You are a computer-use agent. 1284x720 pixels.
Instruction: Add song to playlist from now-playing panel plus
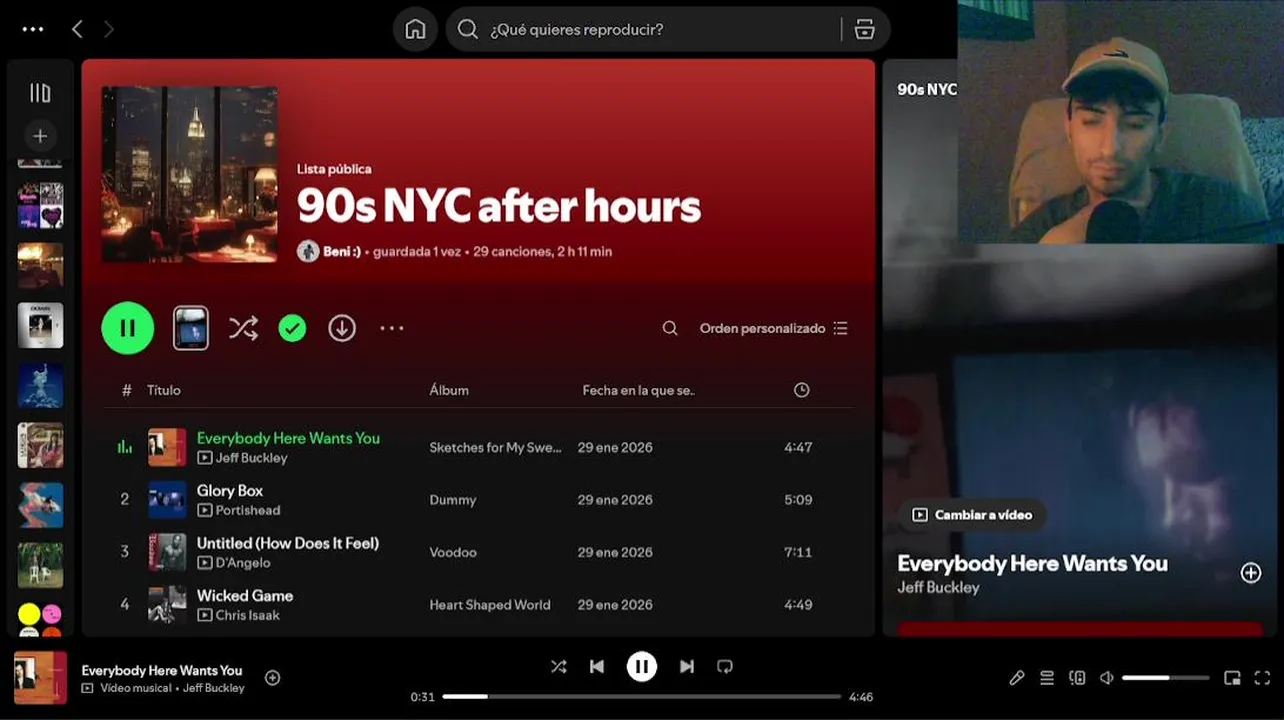[1251, 573]
